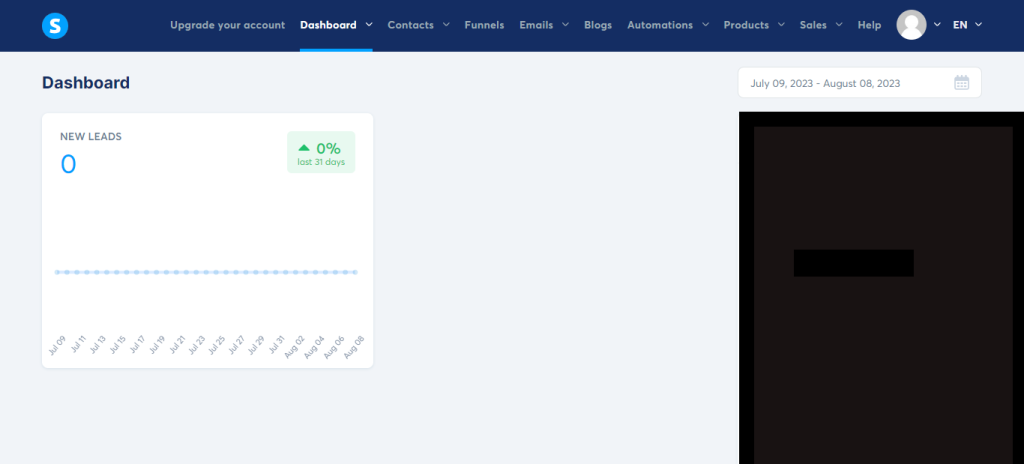This screenshot has height=464, width=1024.
Task: Select the Jul 19 chart axis label
Action: click(157, 344)
